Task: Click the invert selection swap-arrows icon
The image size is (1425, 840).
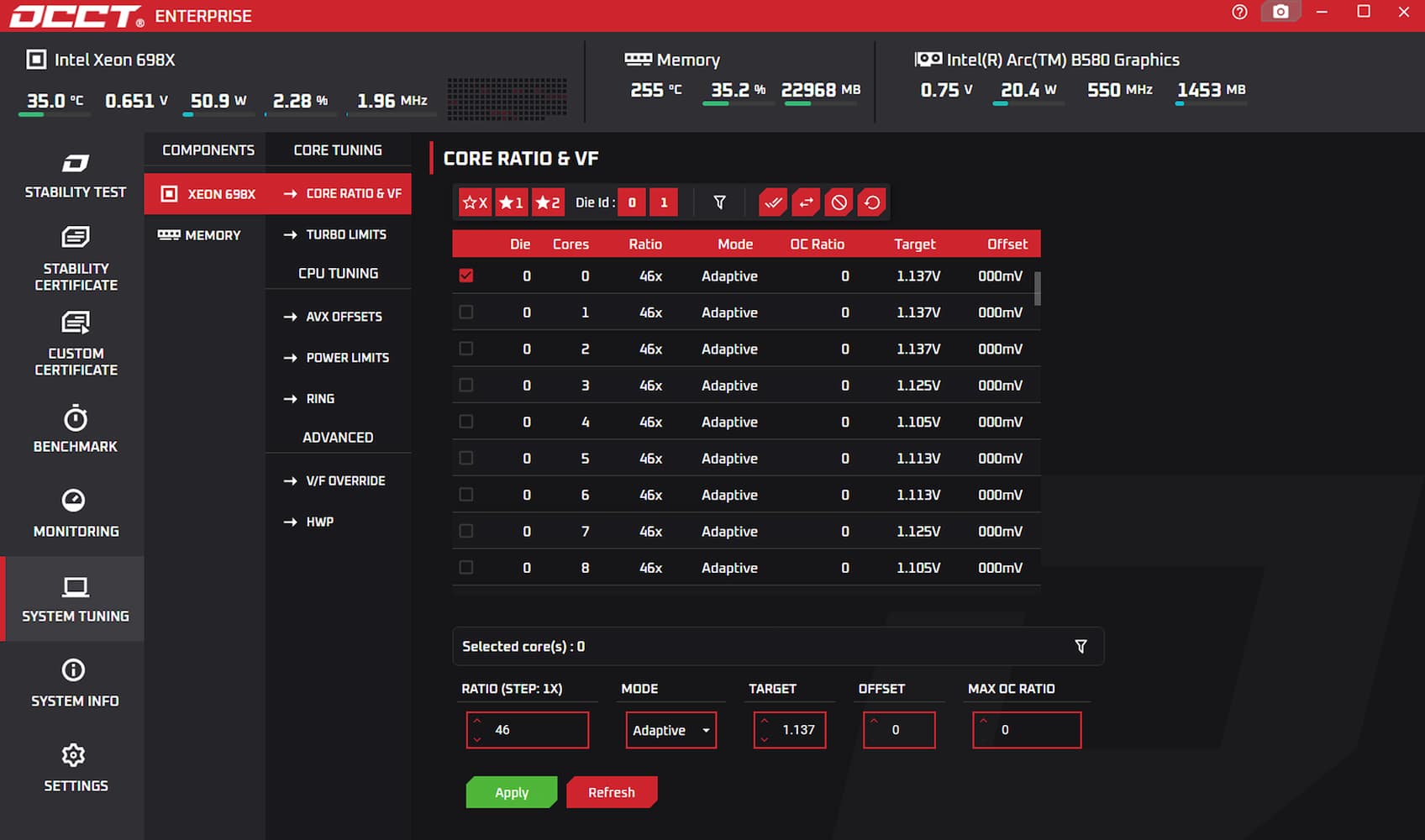Action: (x=806, y=202)
